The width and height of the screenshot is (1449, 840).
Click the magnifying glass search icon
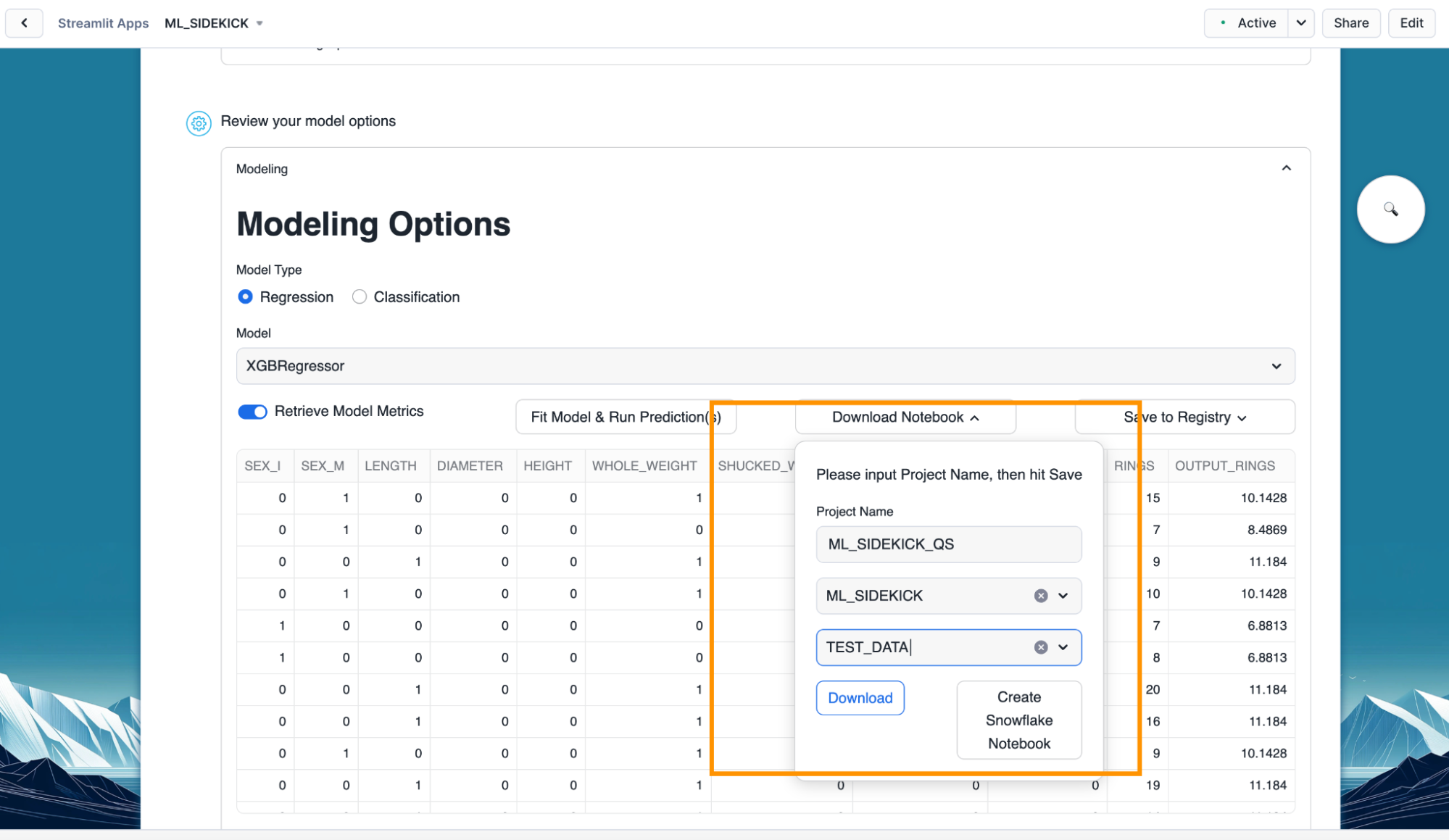pyautogui.click(x=1390, y=209)
